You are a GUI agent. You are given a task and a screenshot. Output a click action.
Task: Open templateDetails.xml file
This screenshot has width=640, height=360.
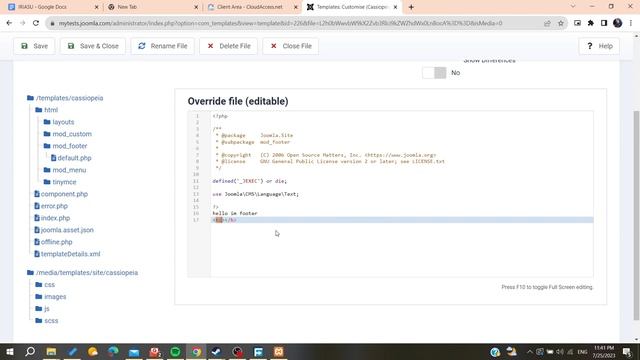click(x=67, y=254)
